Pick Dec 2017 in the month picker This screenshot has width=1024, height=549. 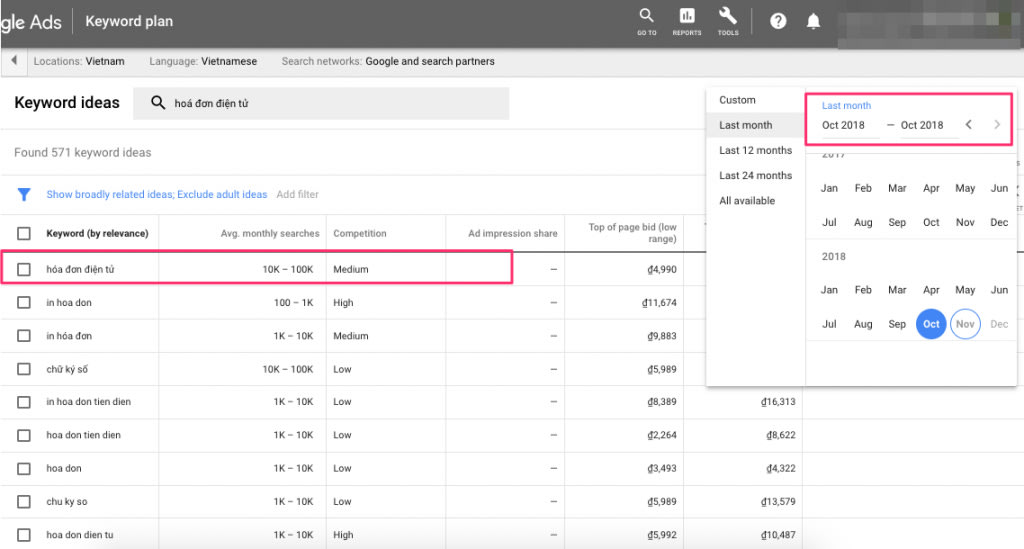(999, 223)
